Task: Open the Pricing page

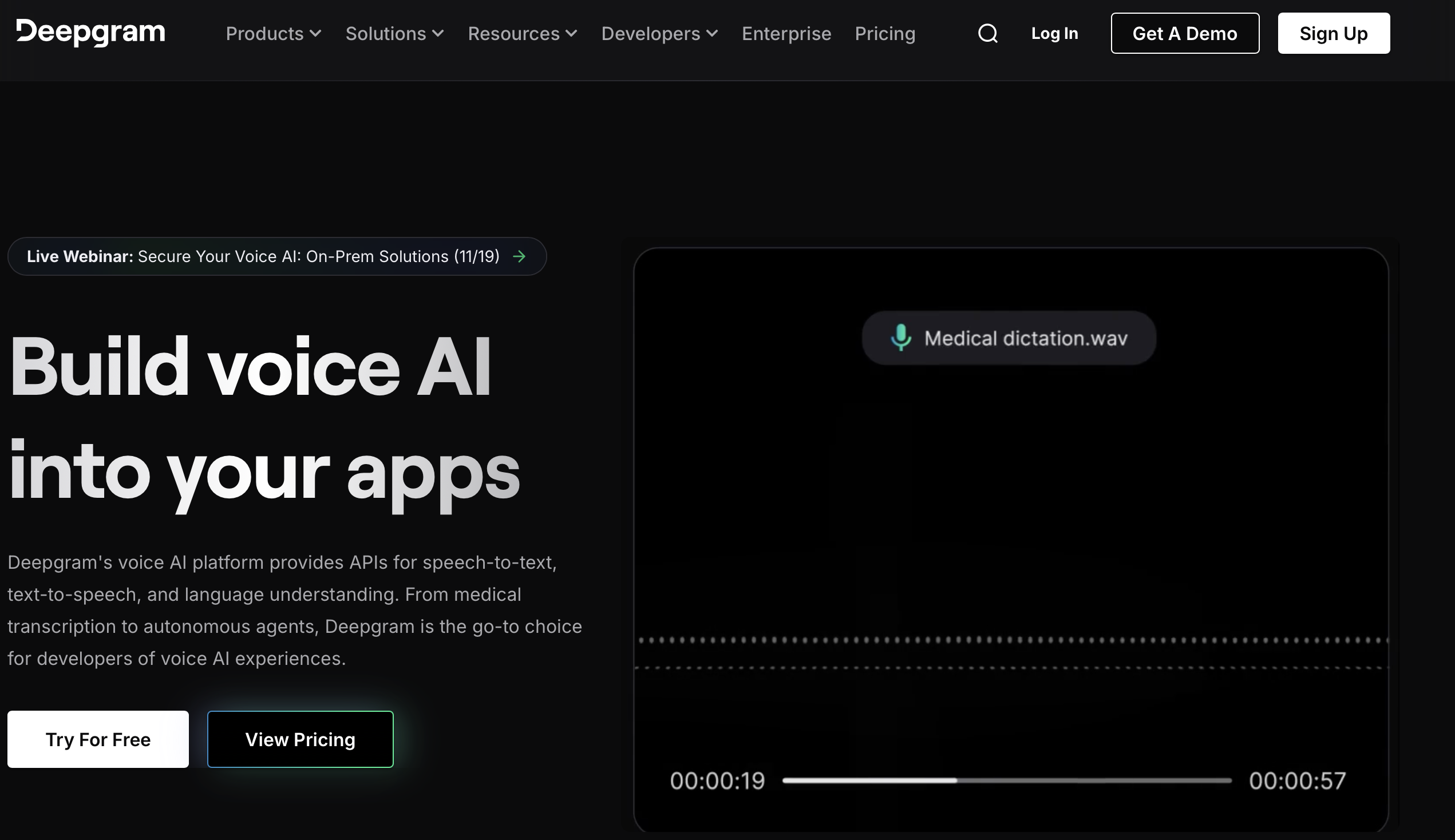Action: pyautogui.click(x=884, y=33)
